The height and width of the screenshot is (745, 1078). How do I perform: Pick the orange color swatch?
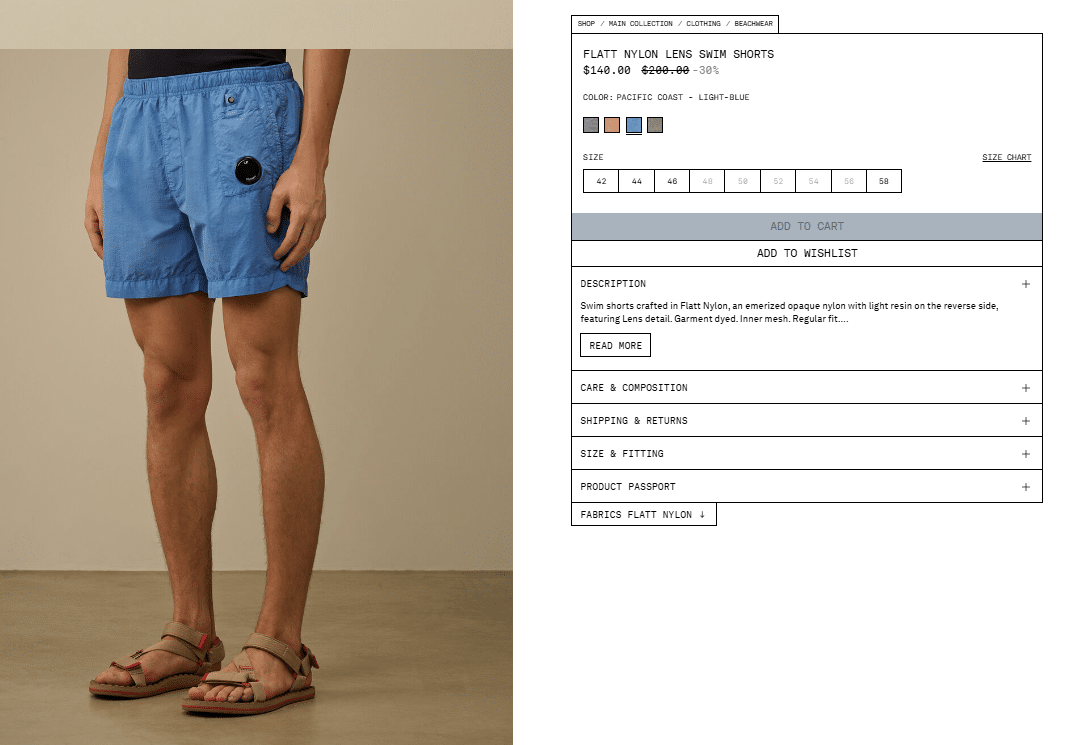612,125
